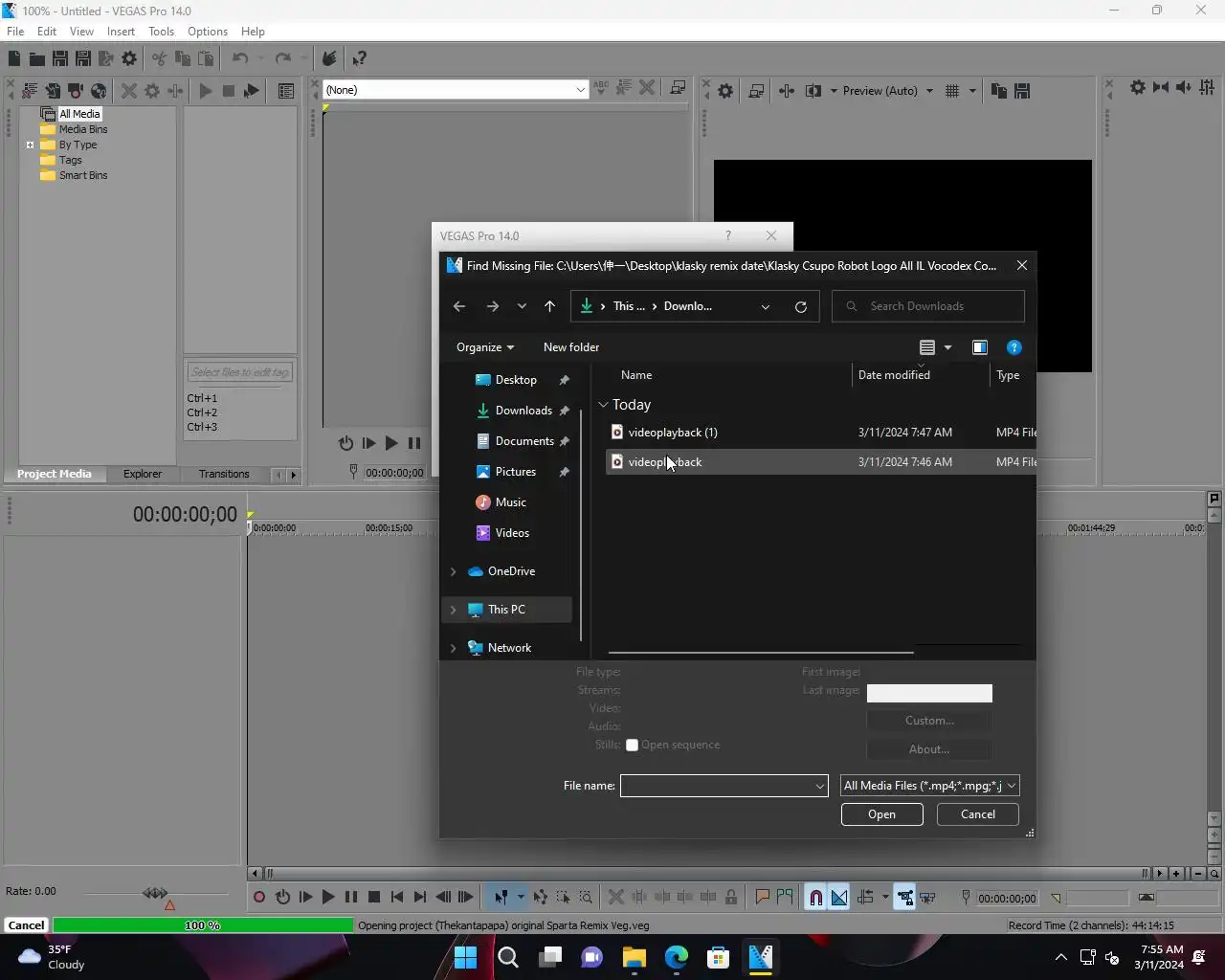
Task: Open the Organize menu
Action: click(x=485, y=347)
